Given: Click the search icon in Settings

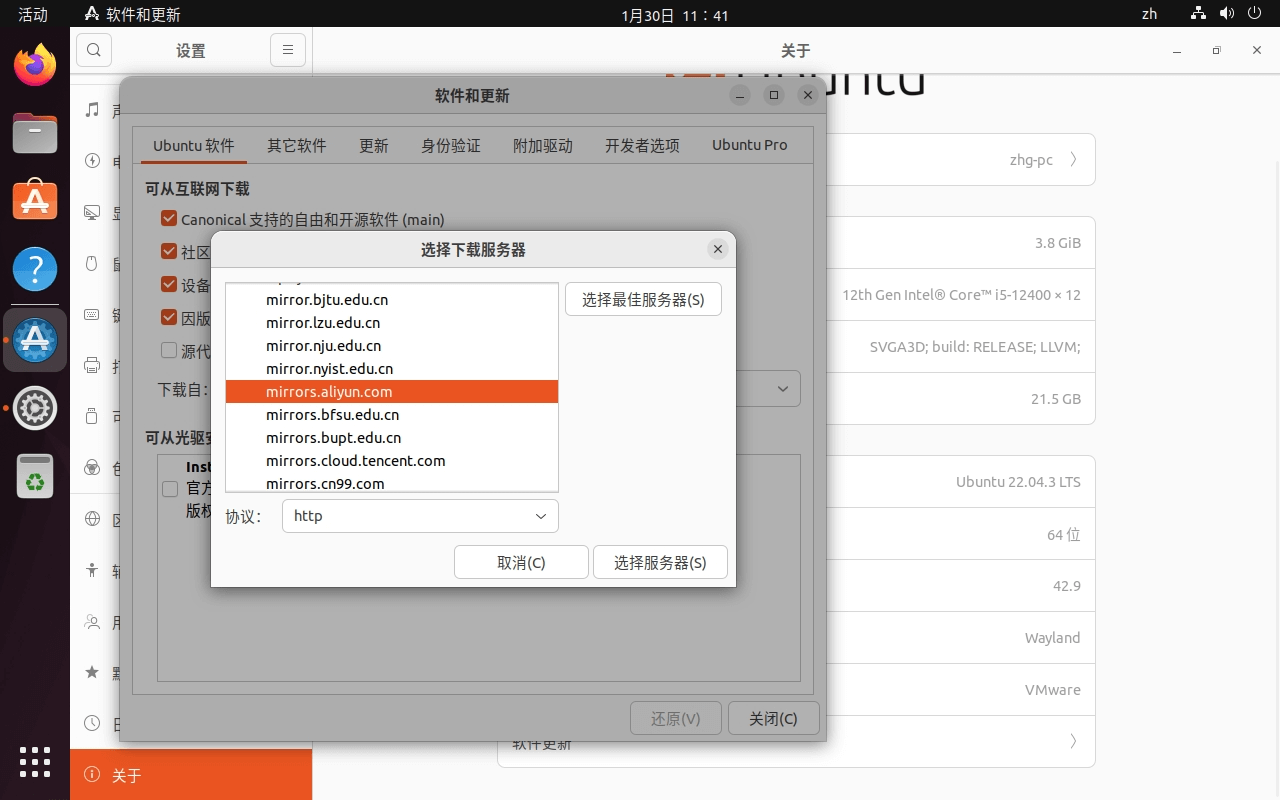Looking at the screenshot, I should click(93, 50).
